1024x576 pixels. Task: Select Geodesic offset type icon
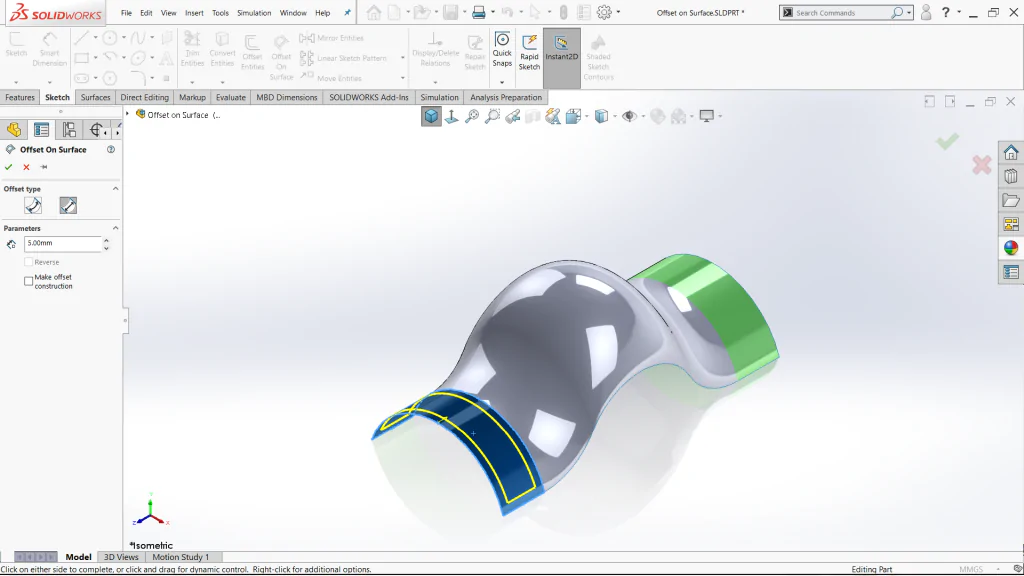[33, 206]
